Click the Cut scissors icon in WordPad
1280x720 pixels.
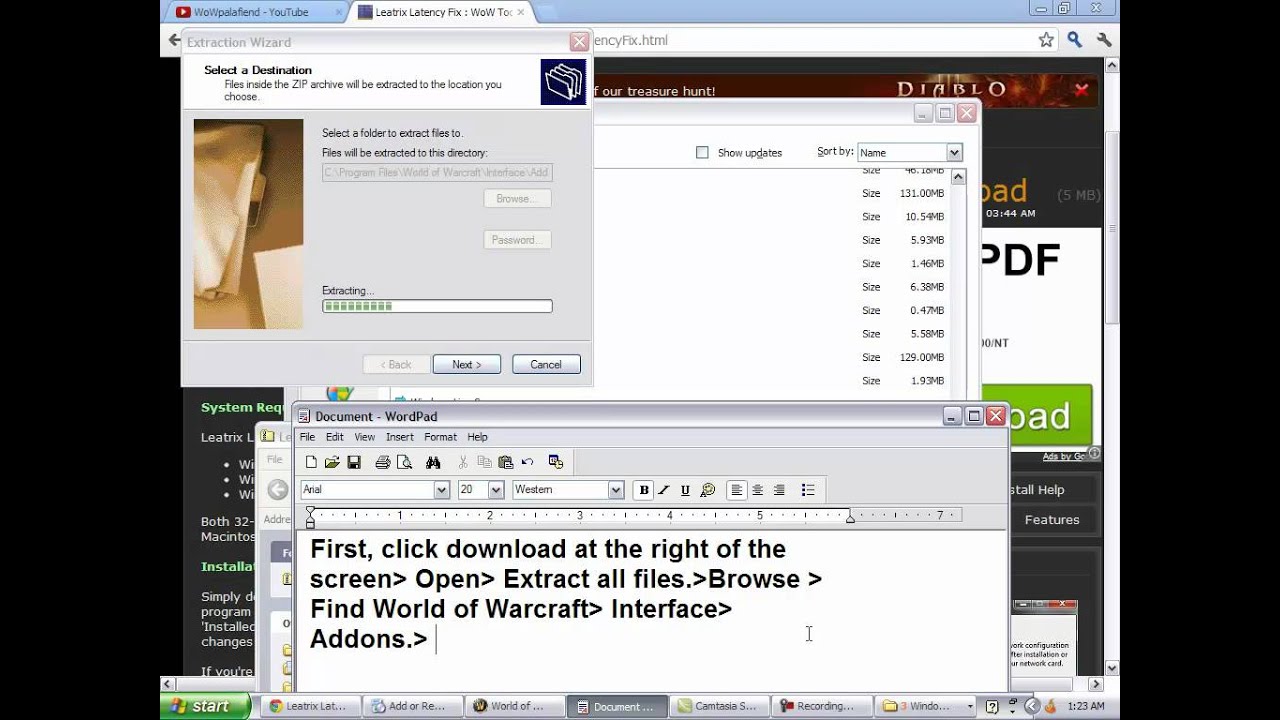tap(462, 462)
